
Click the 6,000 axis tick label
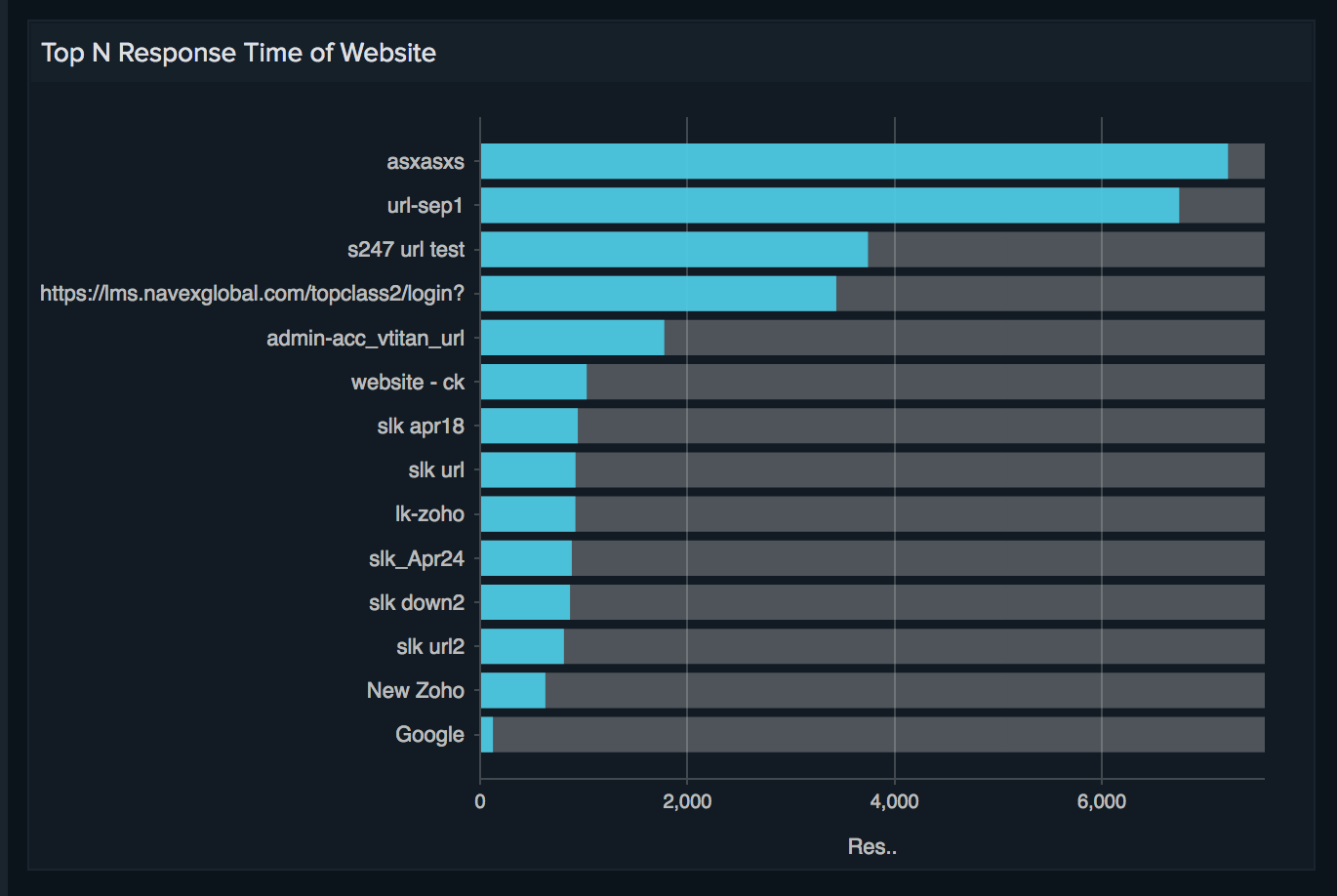coord(1102,801)
